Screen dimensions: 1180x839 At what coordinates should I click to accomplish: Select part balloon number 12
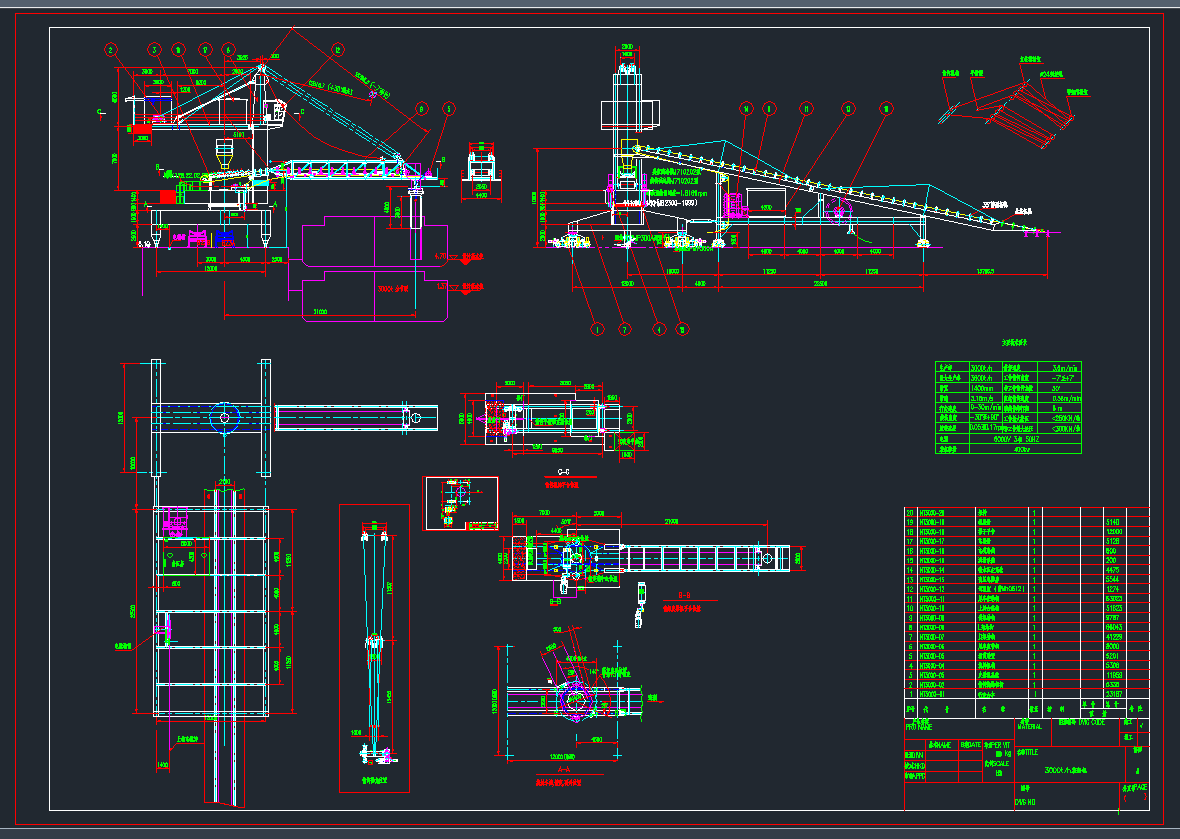coord(337,49)
